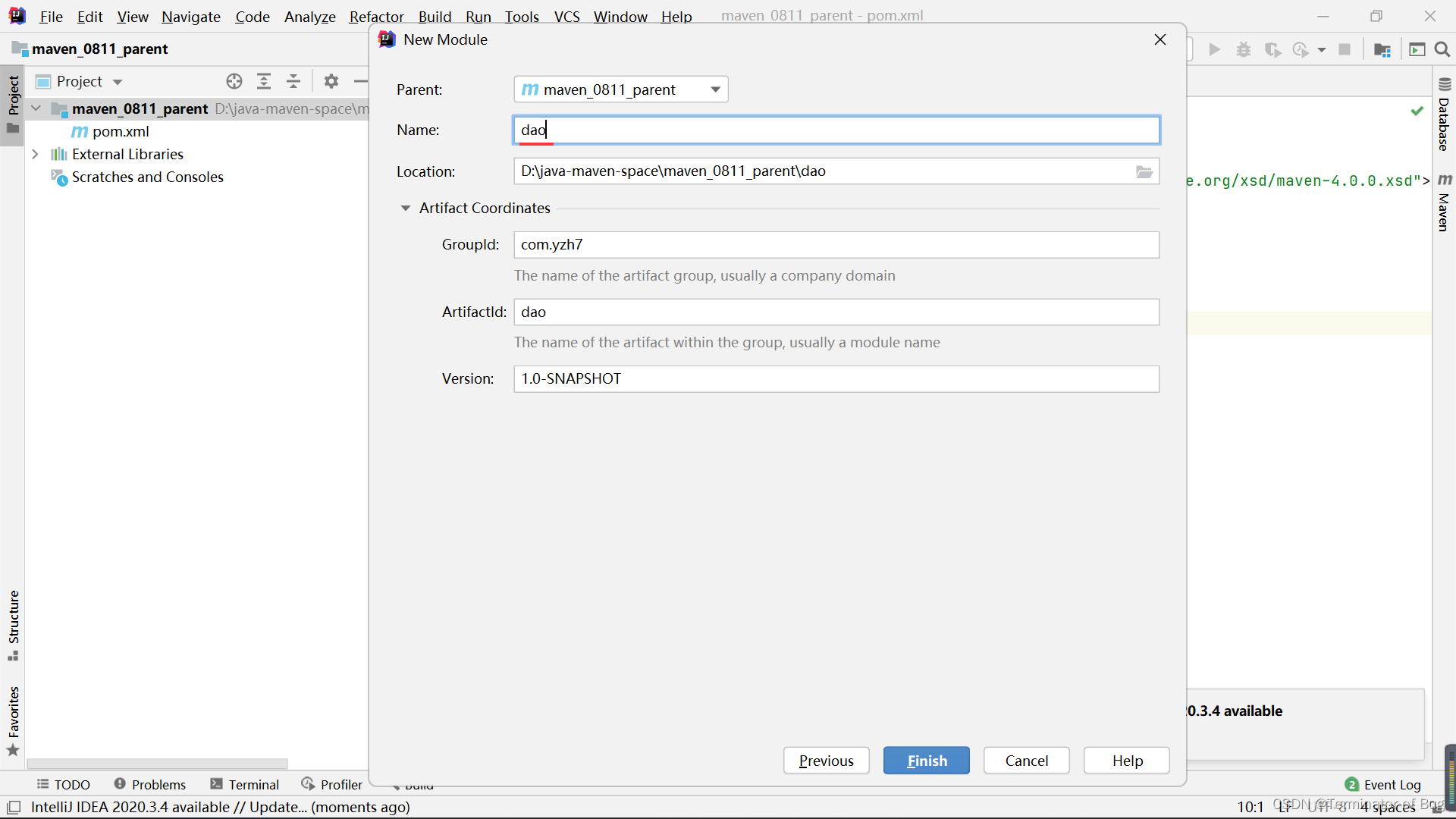Open the Database tool window
This screenshot has height=819, width=1456.
pyautogui.click(x=1444, y=115)
